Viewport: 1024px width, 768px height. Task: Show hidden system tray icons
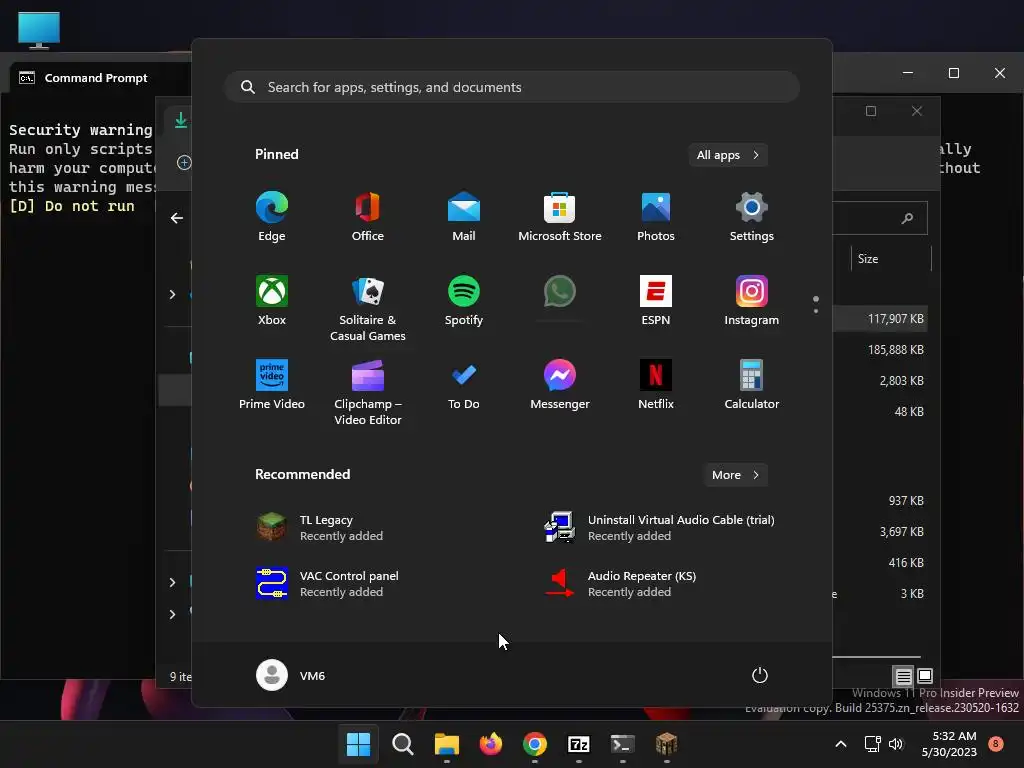[x=841, y=744]
